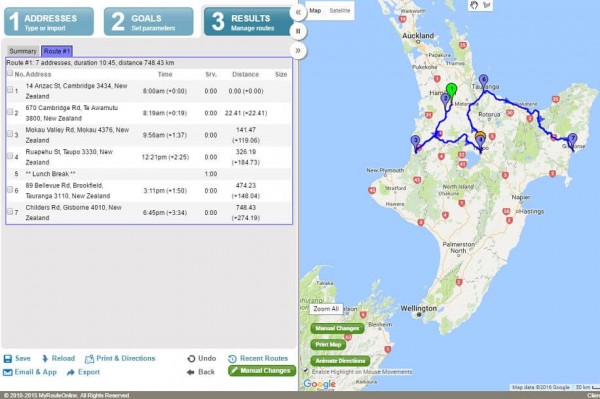Collapse panel with double left chevron
Screen dimensions: 600x399
298,12
